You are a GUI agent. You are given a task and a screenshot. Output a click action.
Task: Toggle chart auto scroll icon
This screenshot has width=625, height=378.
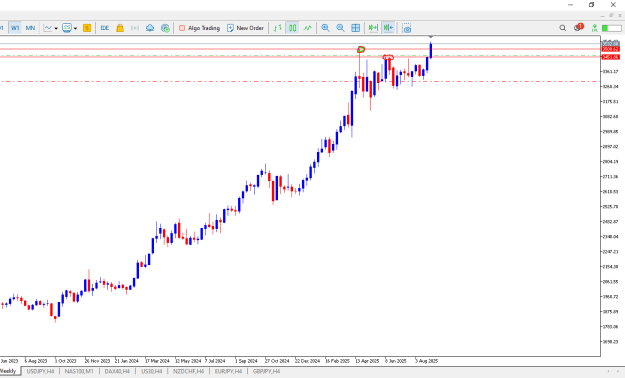pos(373,28)
